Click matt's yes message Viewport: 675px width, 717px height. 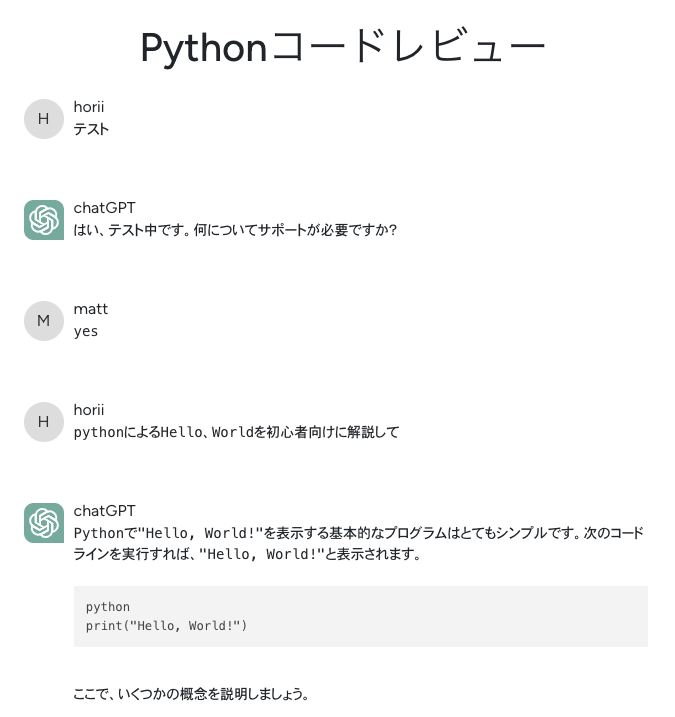click(86, 331)
